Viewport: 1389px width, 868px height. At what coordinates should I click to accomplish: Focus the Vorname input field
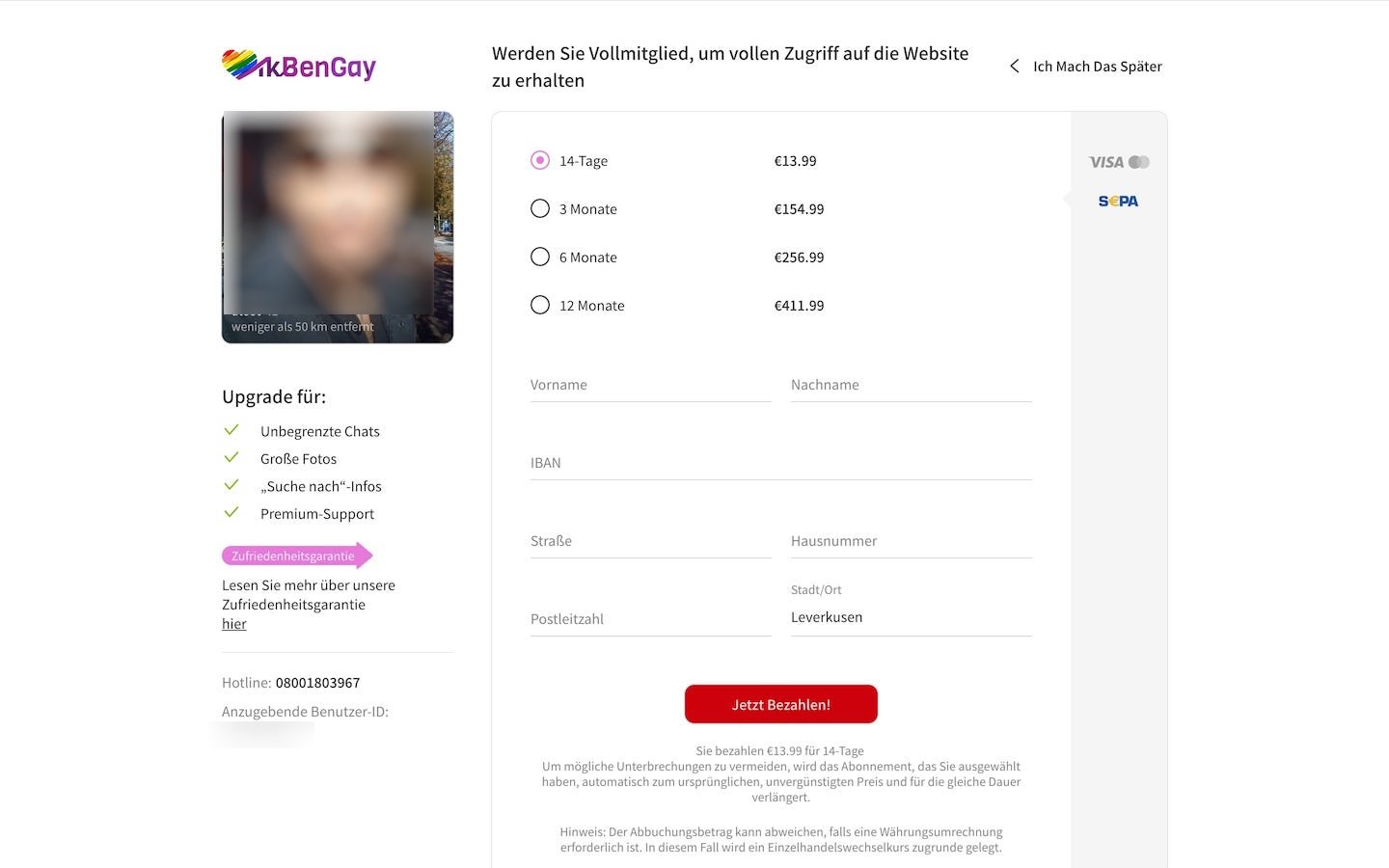(650, 385)
